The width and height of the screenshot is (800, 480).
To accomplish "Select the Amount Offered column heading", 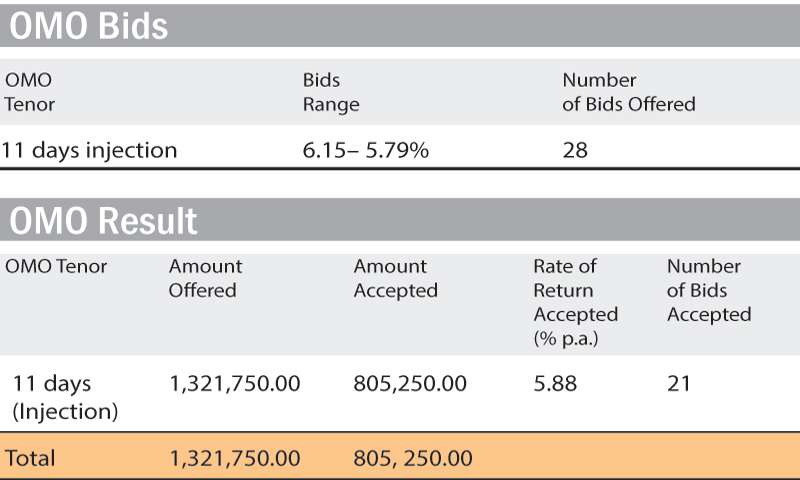I will [205, 279].
